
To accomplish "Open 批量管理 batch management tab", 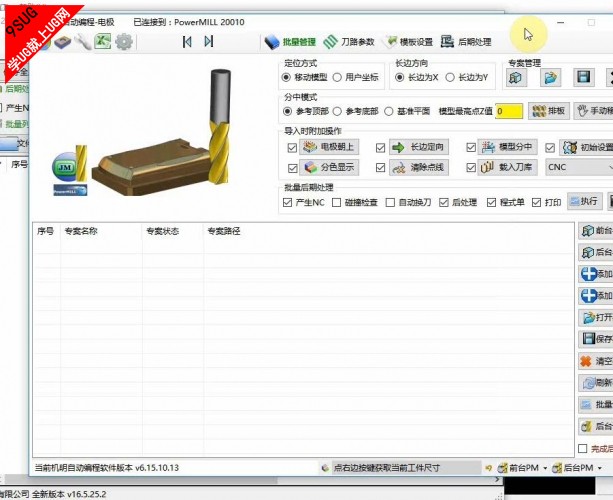I will [290, 42].
